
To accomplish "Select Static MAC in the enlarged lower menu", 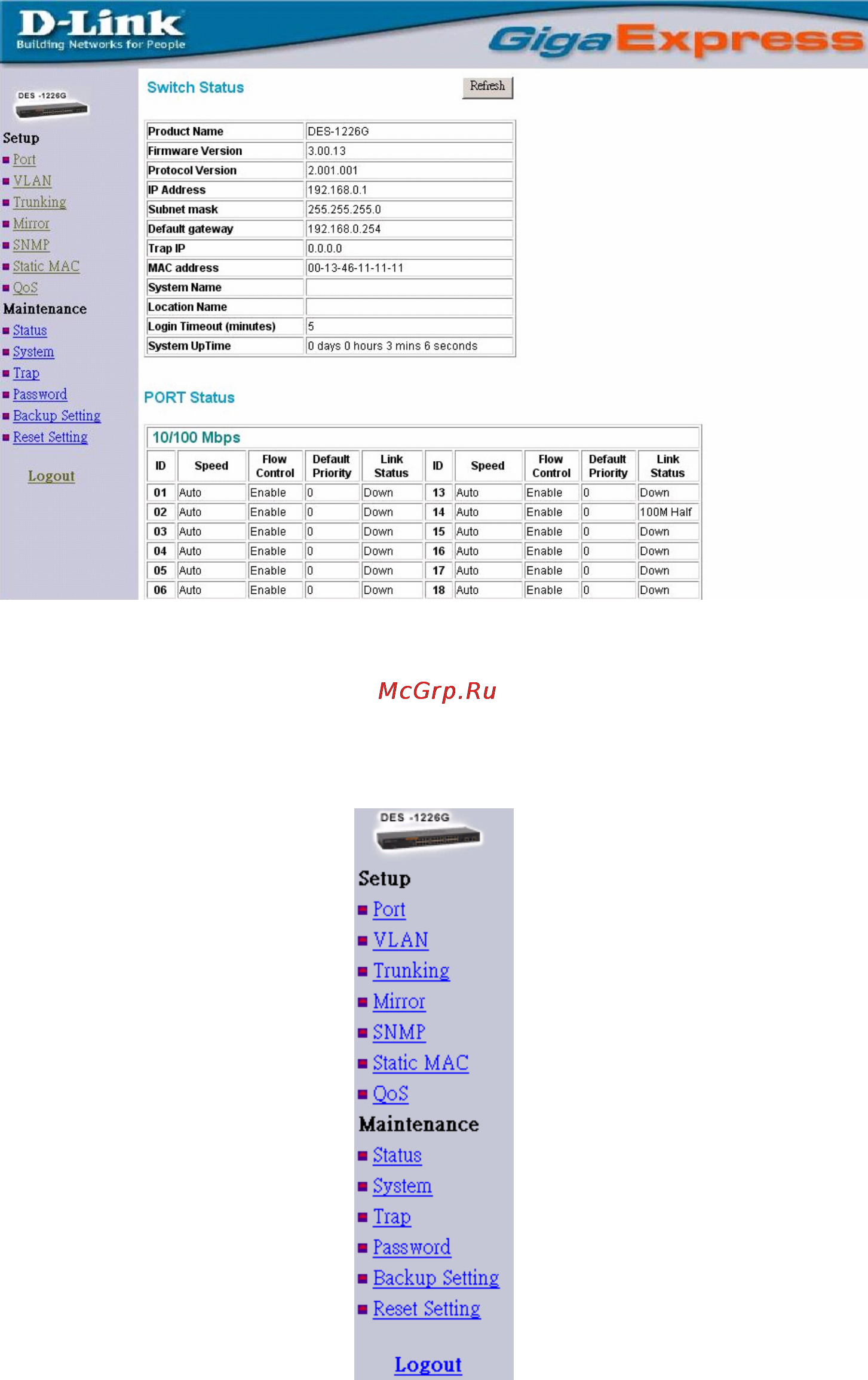I will [x=421, y=1063].
